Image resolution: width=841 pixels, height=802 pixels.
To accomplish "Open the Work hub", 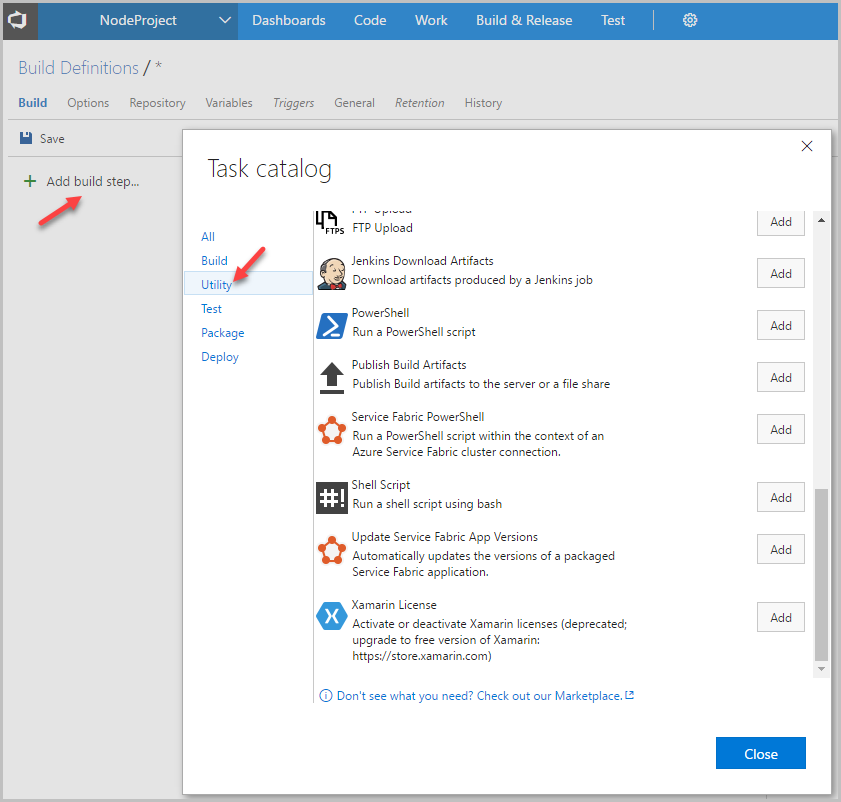I will click(431, 20).
